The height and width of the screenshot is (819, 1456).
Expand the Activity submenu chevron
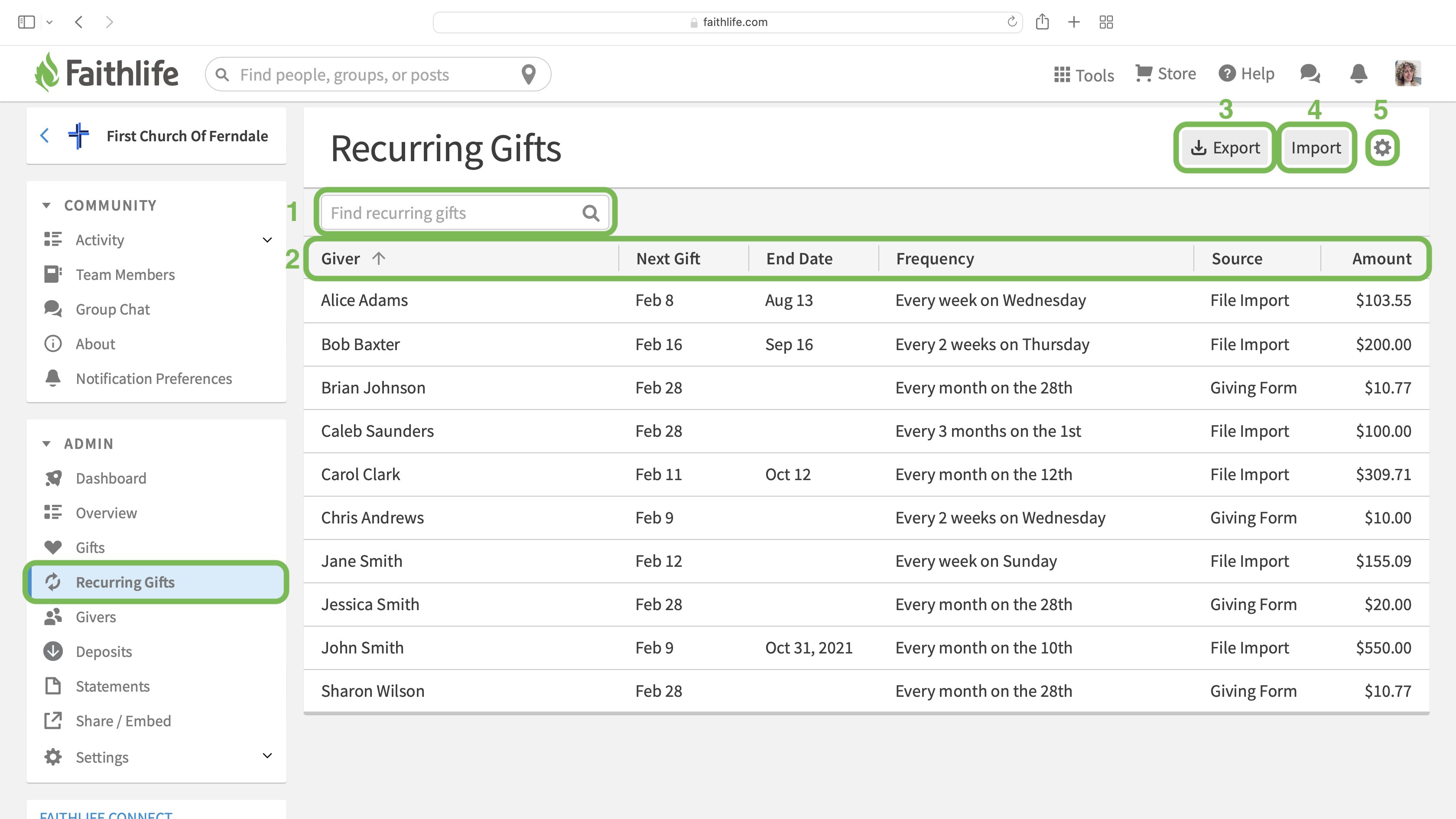(x=267, y=240)
